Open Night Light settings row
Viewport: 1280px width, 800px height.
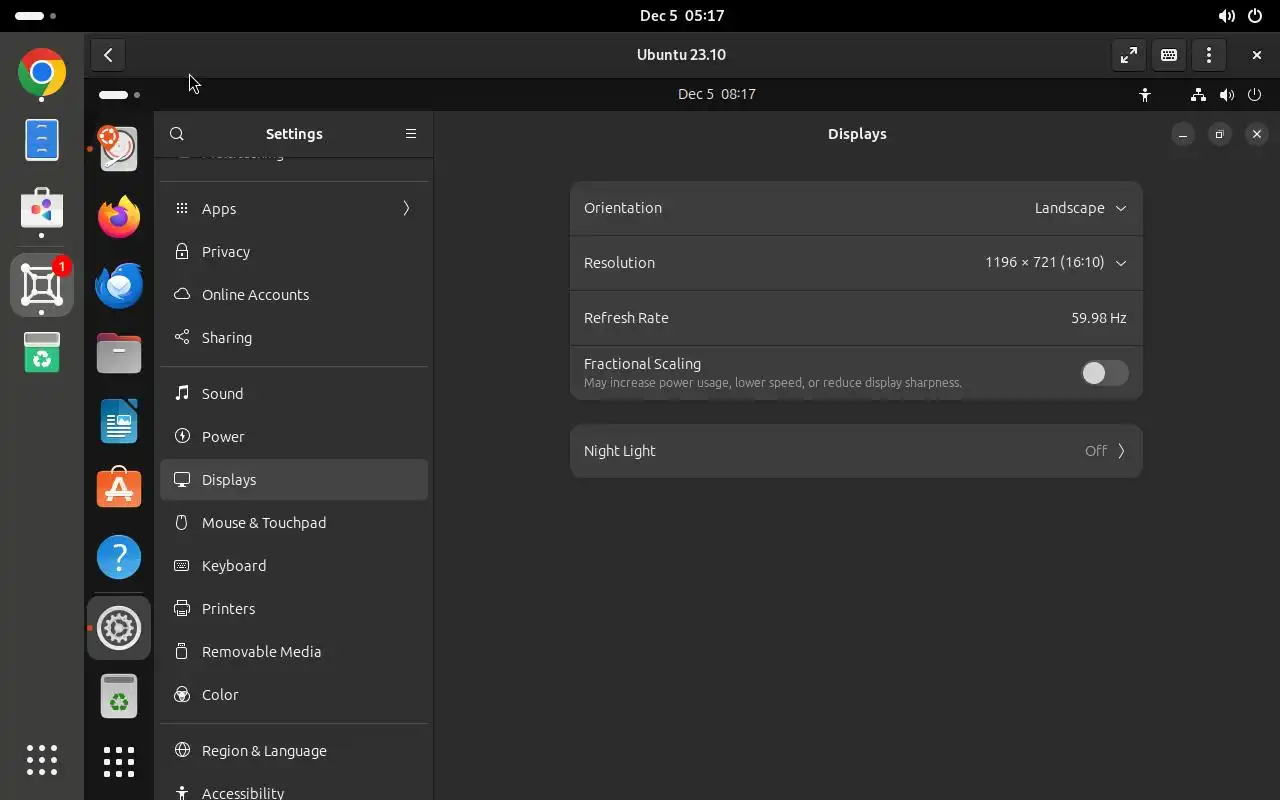click(856, 451)
